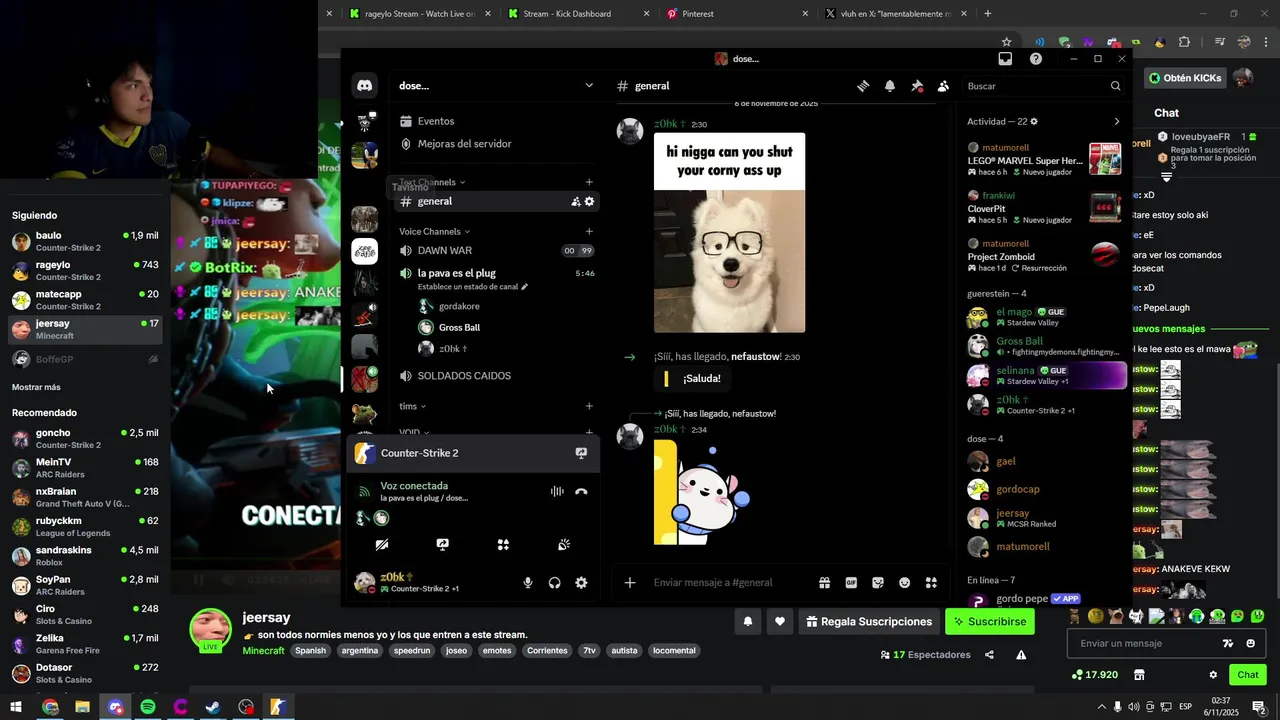Open Discord help question mark icon
1280x720 pixels.
click(x=1036, y=59)
